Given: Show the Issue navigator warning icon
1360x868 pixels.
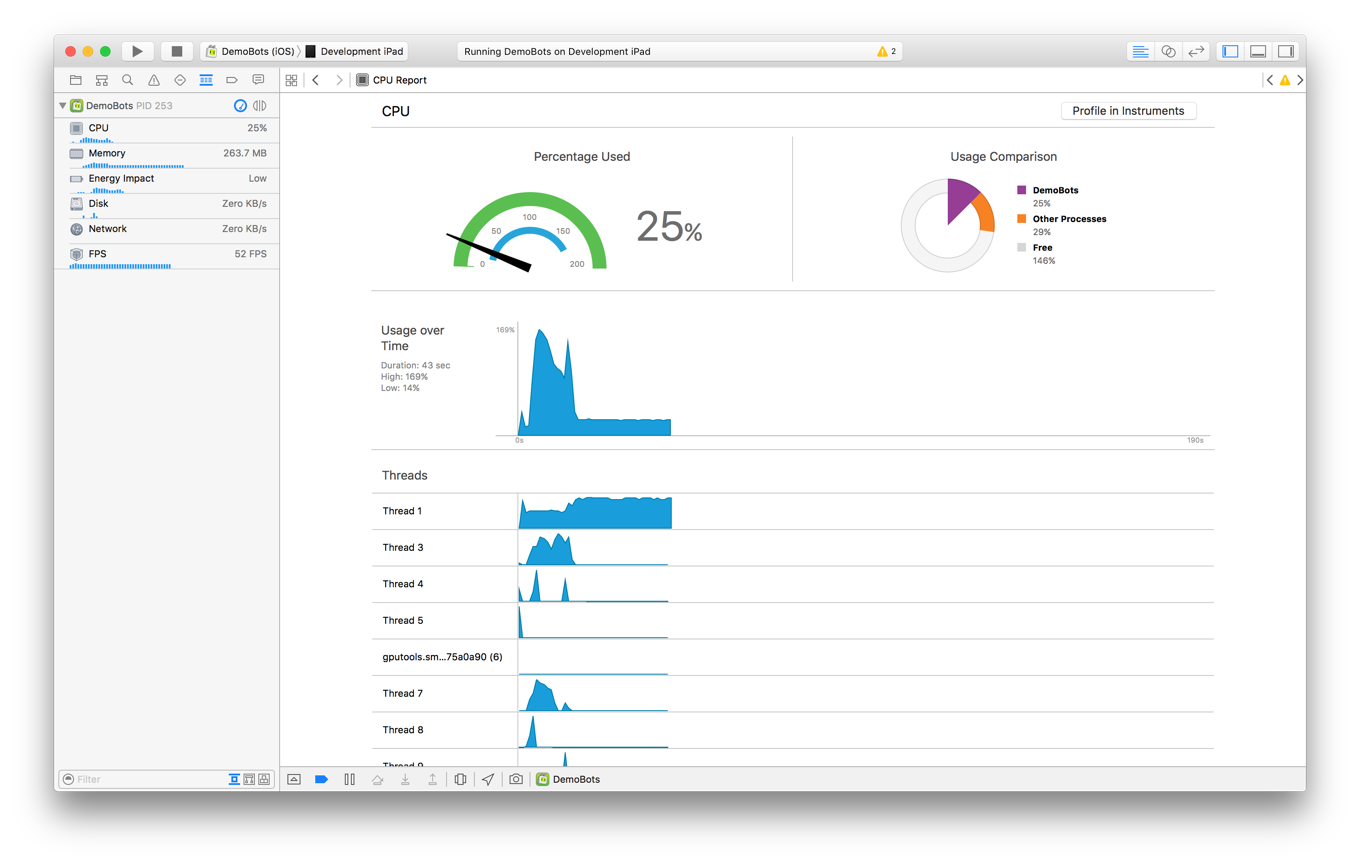Looking at the screenshot, I should pos(153,80).
